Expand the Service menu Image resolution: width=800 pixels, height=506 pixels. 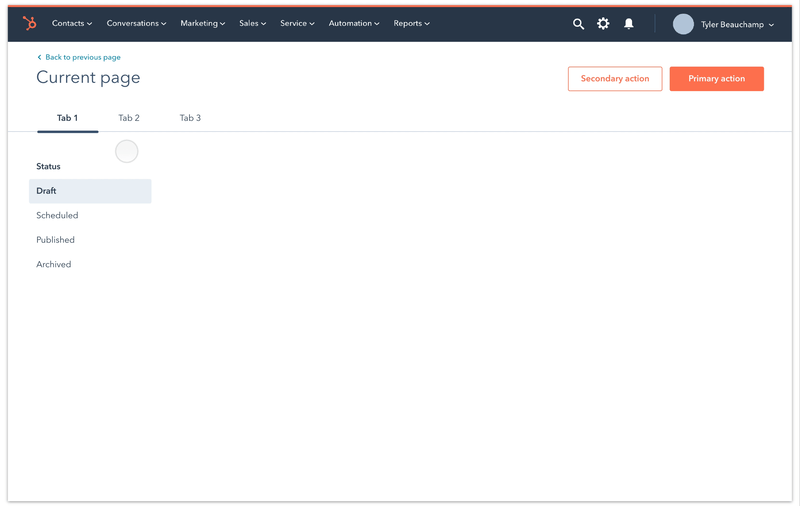(x=297, y=23)
